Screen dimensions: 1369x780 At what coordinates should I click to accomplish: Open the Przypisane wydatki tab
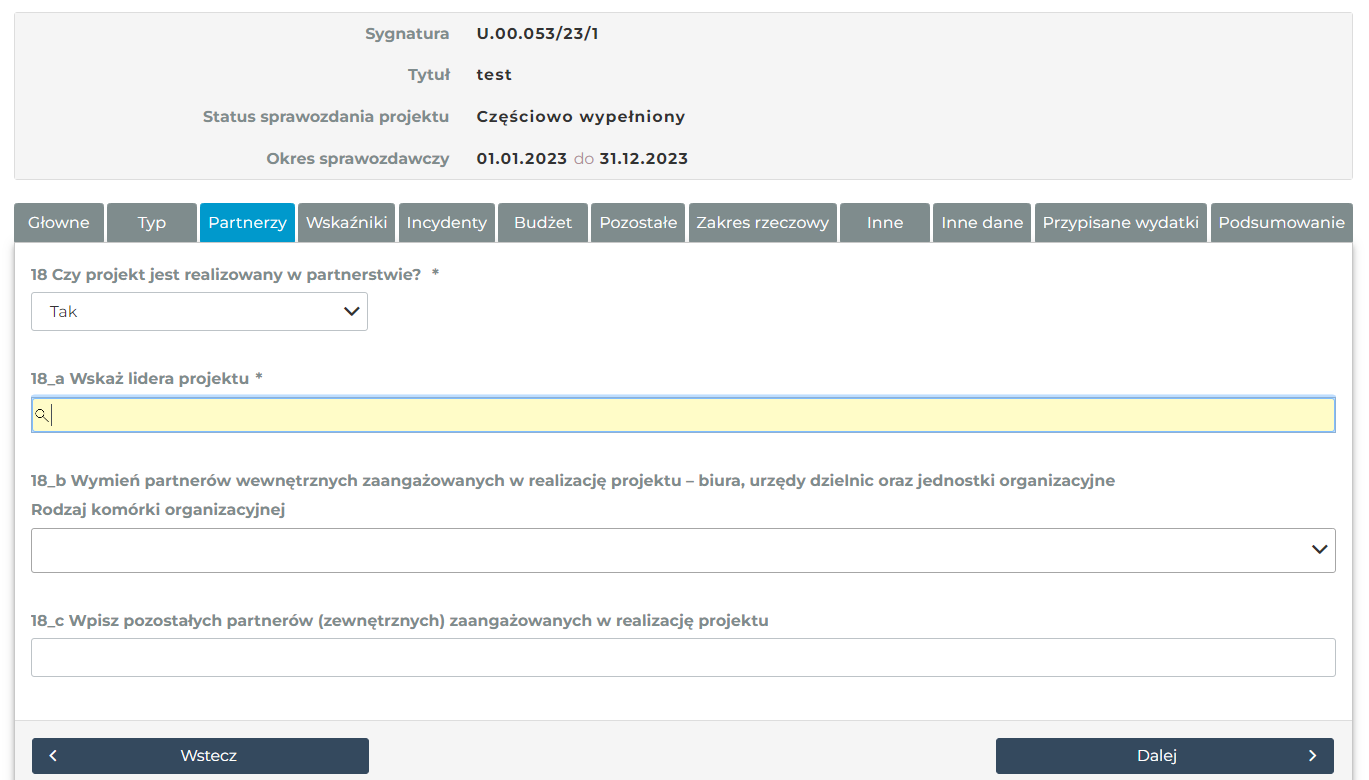pos(1120,223)
